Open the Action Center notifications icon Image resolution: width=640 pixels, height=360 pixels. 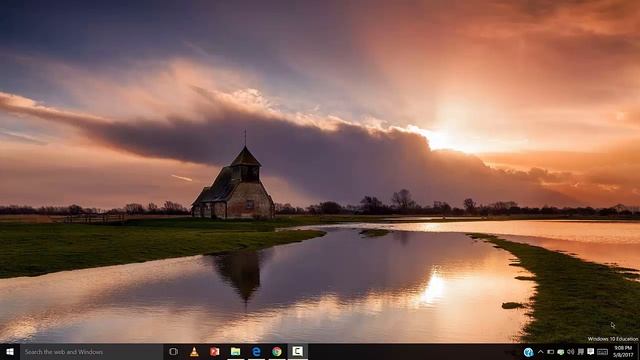point(591,352)
